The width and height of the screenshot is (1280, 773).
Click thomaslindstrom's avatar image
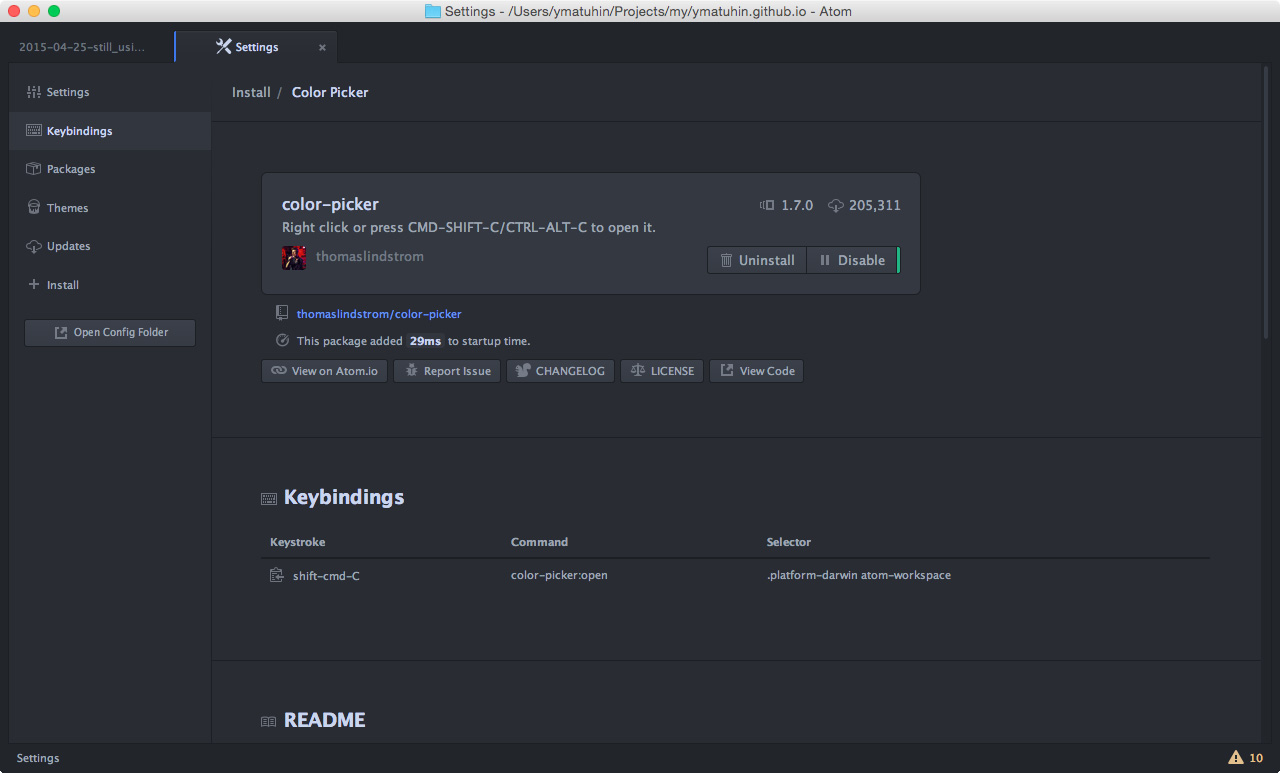point(294,257)
